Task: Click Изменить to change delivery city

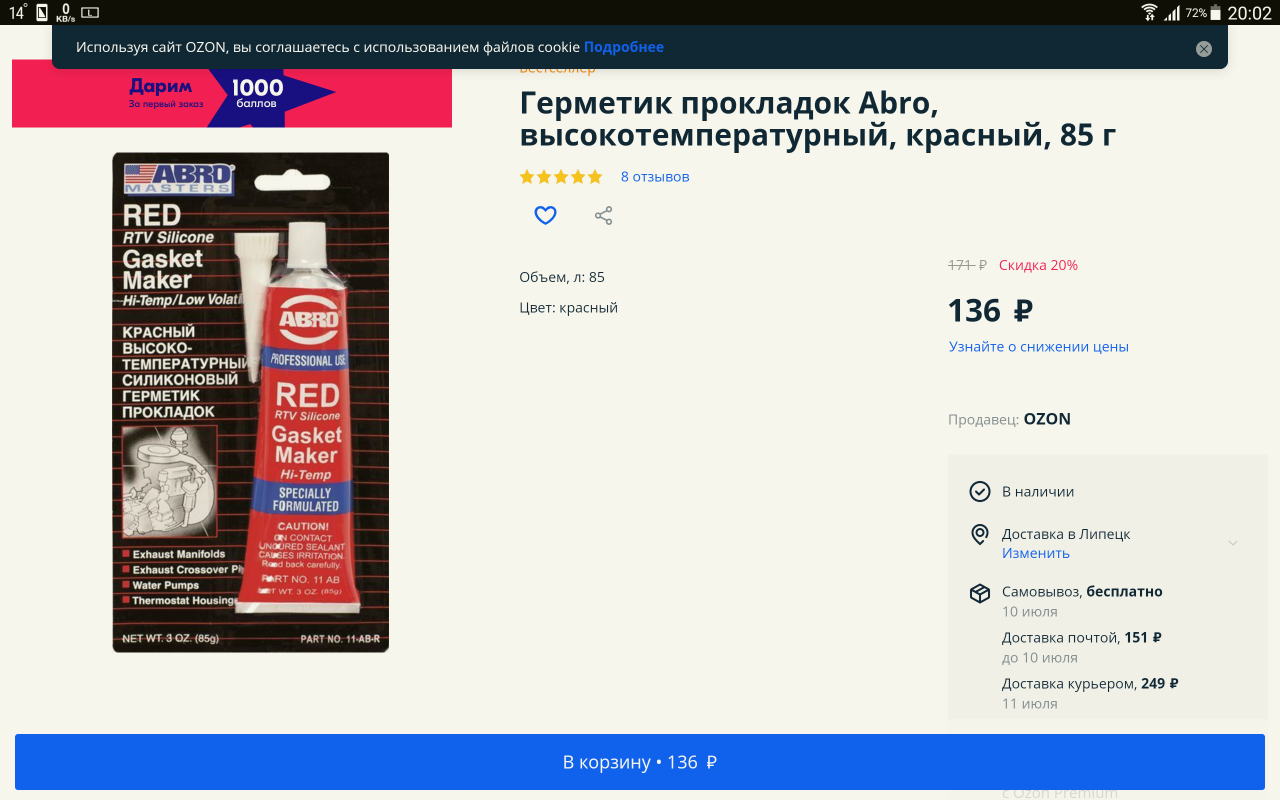Action: pyautogui.click(x=1036, y=553)
